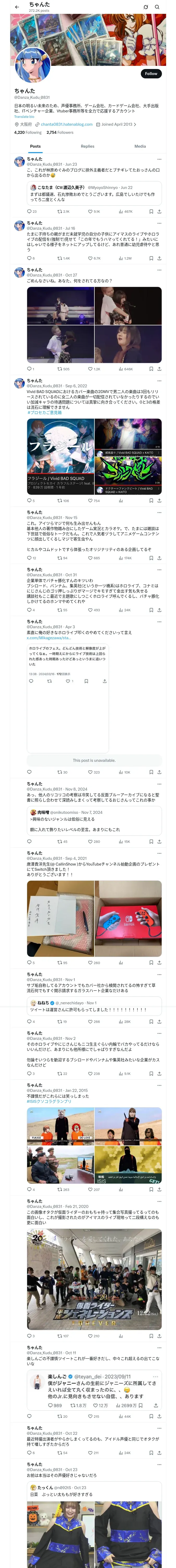Open the more options menu on the Oct 27 post
This screenshot has height=1568, width=176.
pyautogui.click(x=160, y=270)
